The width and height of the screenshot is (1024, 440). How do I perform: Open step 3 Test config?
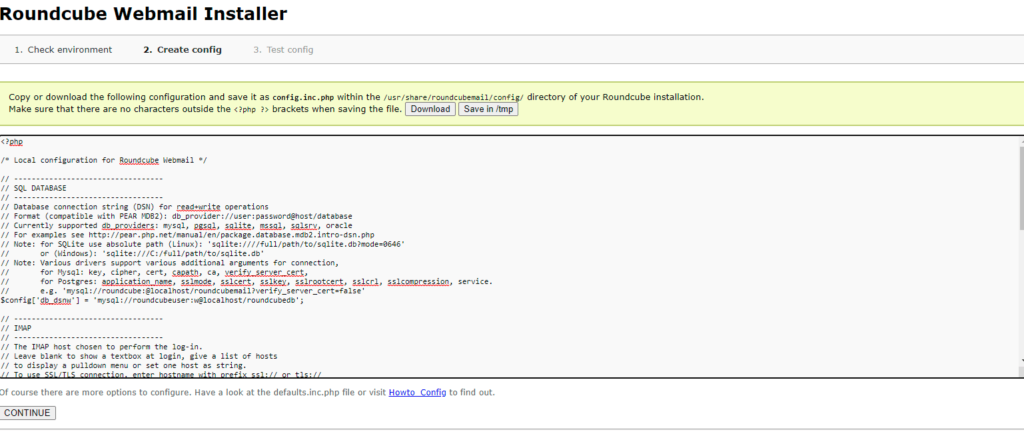coord(283,50)
